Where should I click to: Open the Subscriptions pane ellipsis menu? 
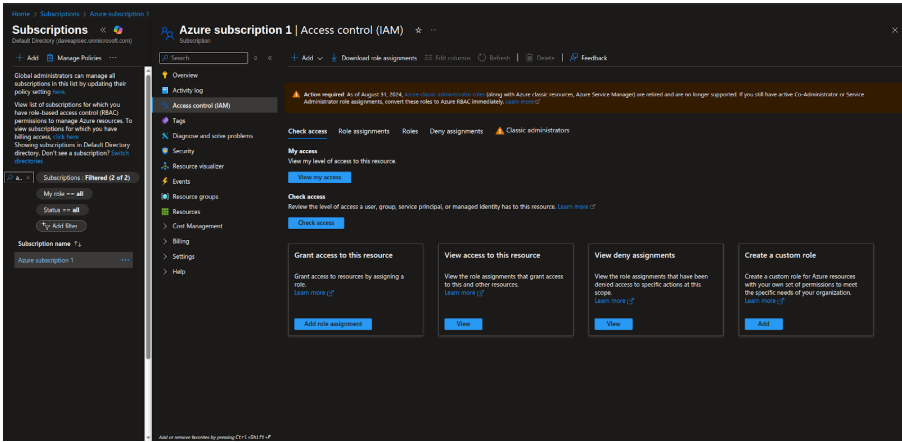[113, 58]
